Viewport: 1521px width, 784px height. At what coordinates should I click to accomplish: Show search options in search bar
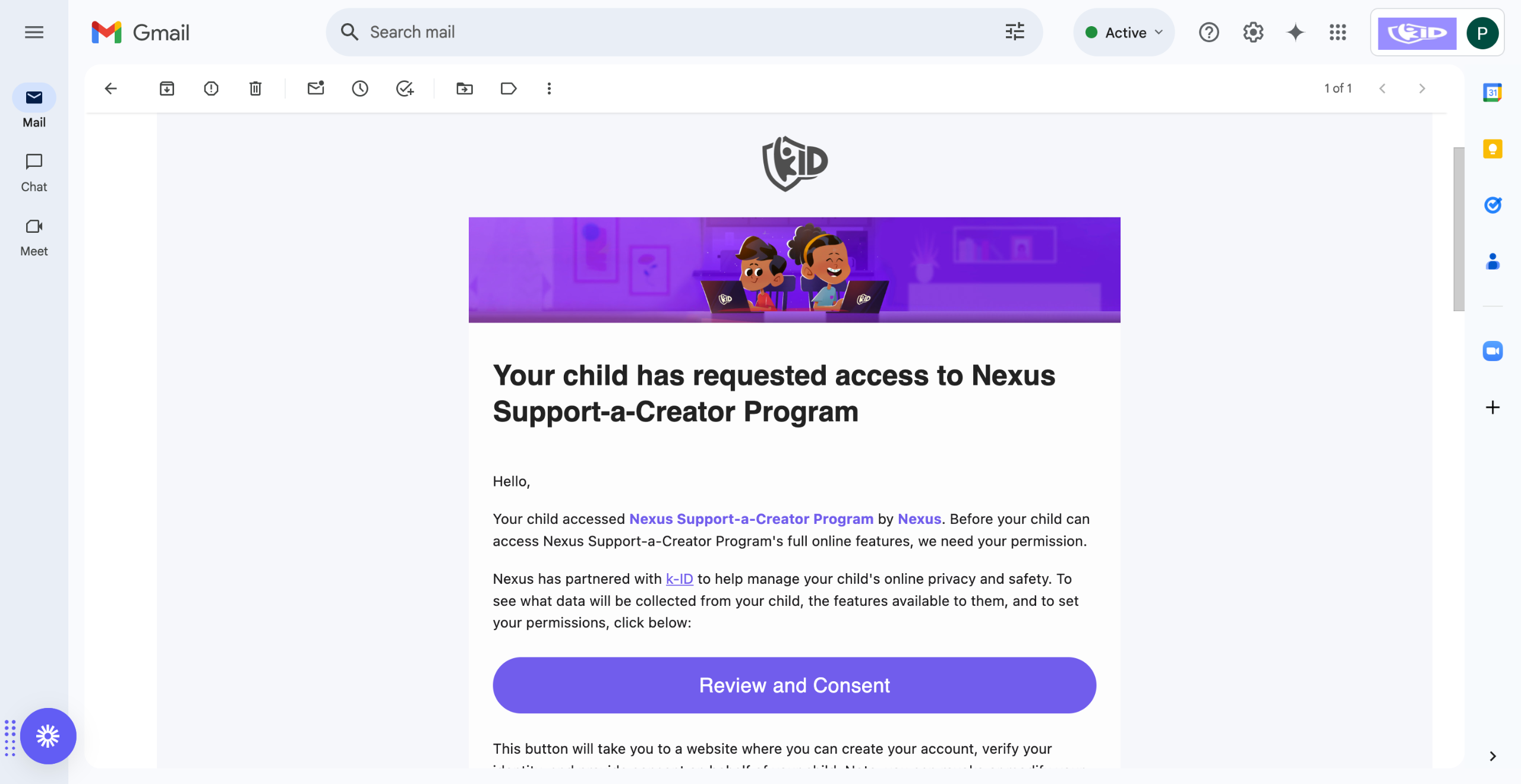tap(1014, 32)
